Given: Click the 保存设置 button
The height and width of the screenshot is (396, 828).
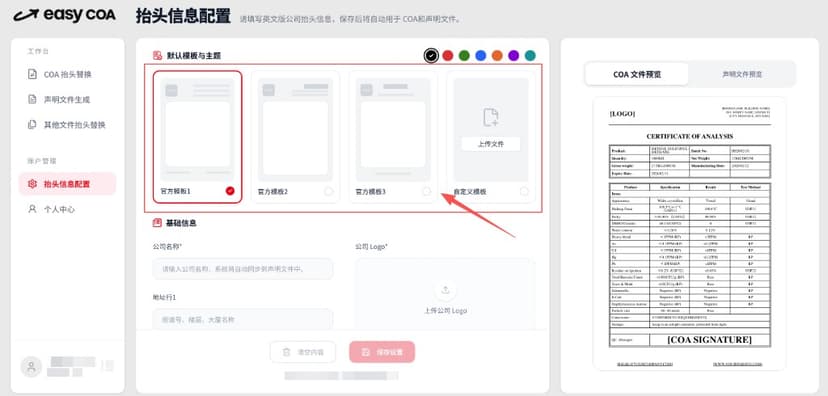Looking at the screenshot, I should (x=382, y=352).
